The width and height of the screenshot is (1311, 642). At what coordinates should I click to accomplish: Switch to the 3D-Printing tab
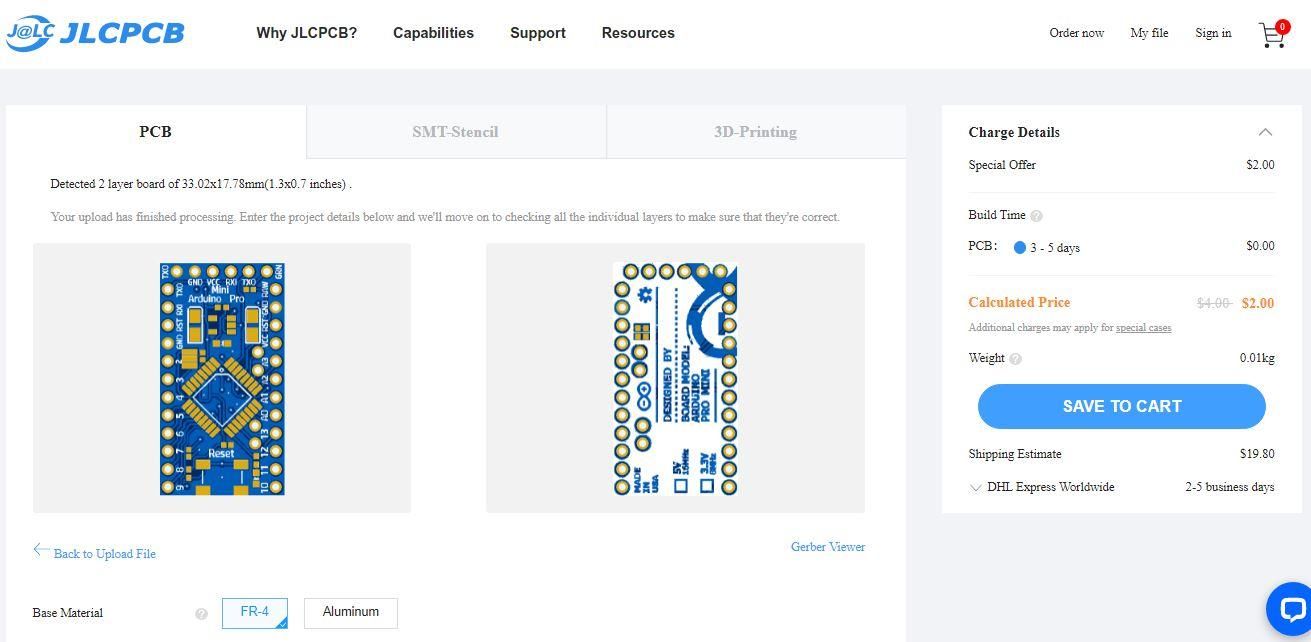755,132
